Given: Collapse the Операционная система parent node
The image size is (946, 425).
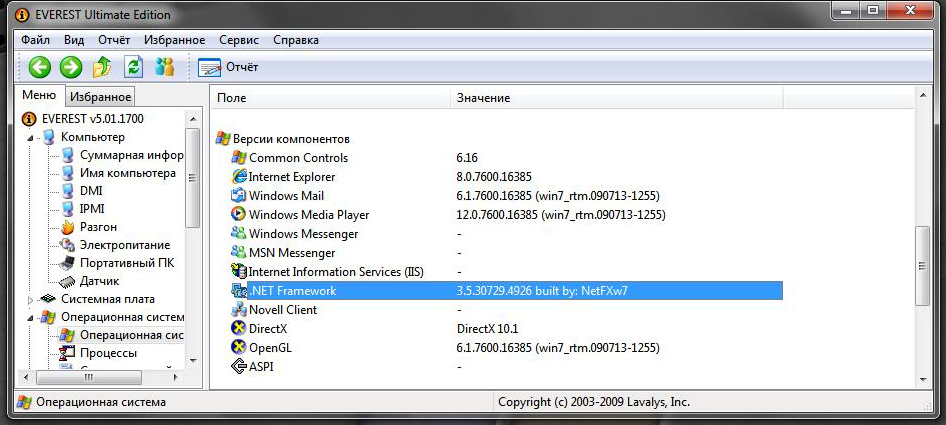Looking at the screenshot, I should [x=30, y=318].
